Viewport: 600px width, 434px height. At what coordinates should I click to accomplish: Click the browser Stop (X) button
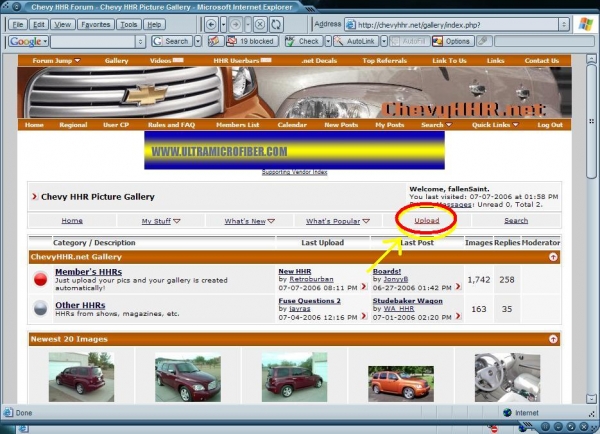[x=260, y=23]
